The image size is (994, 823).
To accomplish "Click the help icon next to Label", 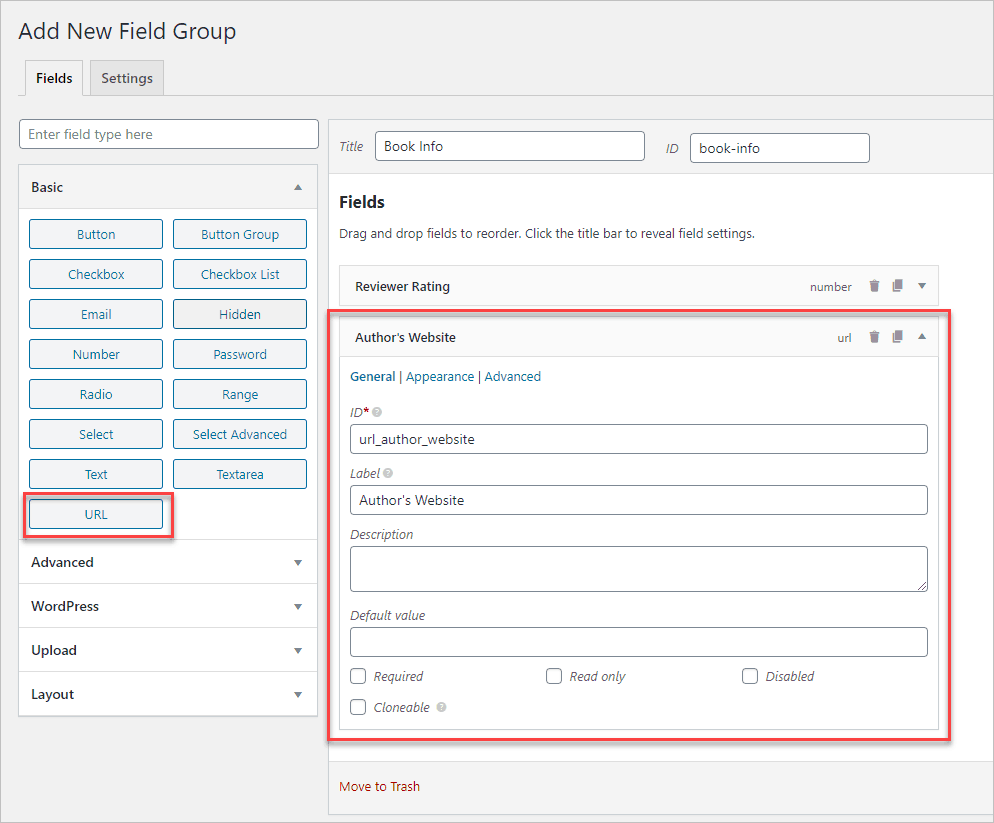I will (388, 473).
